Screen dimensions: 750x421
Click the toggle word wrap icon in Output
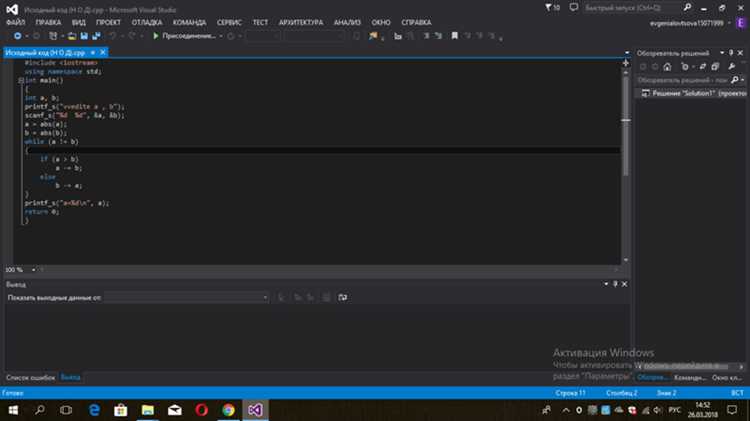(x=342, y=298)
